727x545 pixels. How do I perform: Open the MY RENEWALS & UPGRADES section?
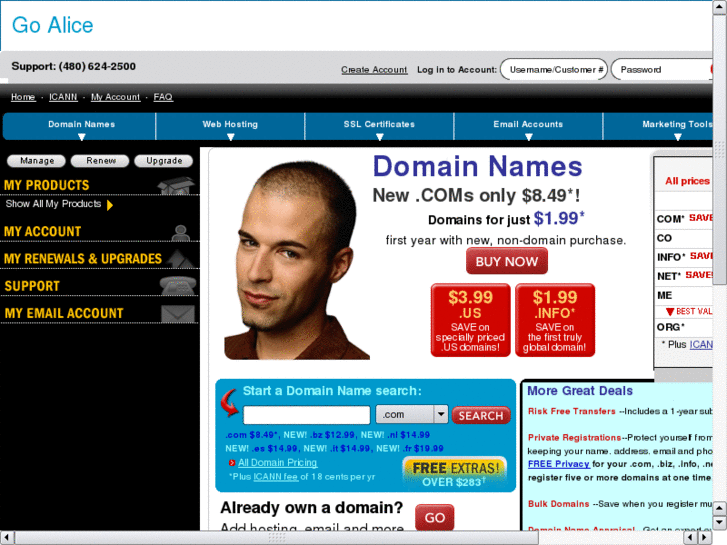[83, 259]
